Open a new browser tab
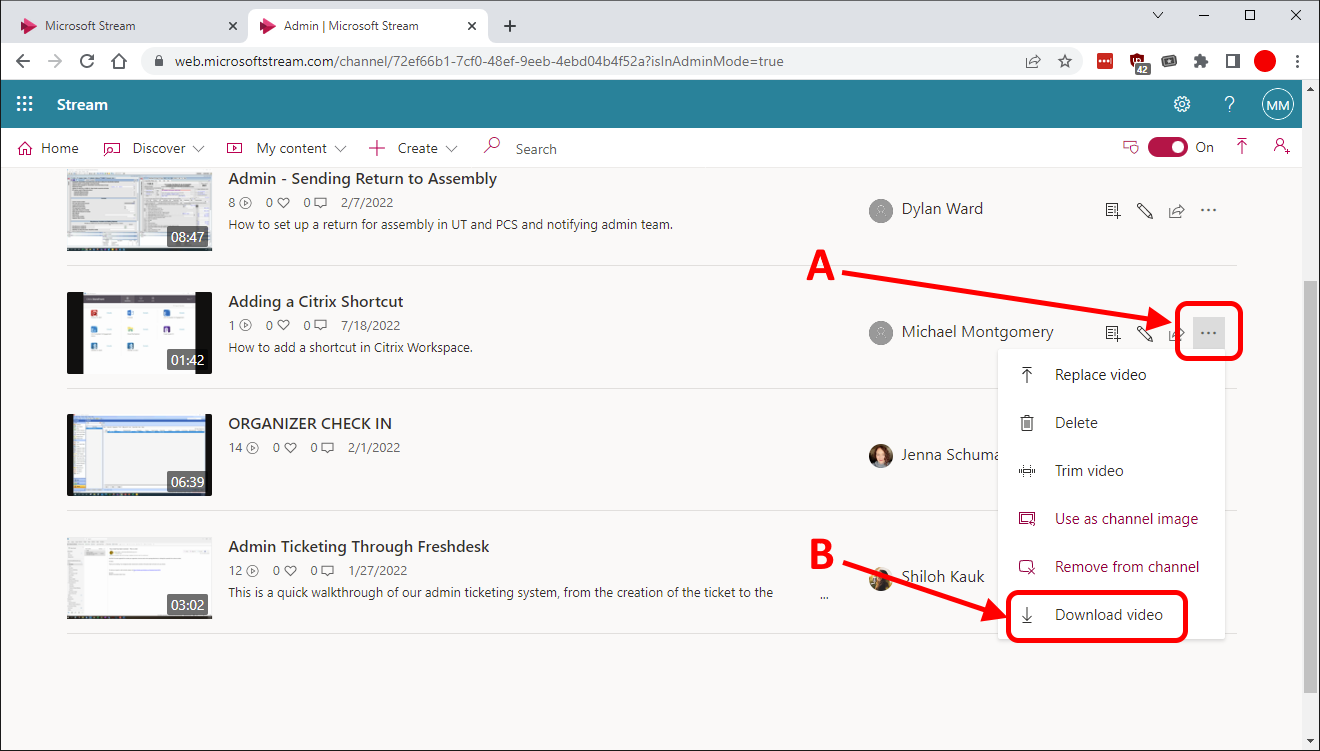The image size is (1320, 751). click(x=510, y=26)
